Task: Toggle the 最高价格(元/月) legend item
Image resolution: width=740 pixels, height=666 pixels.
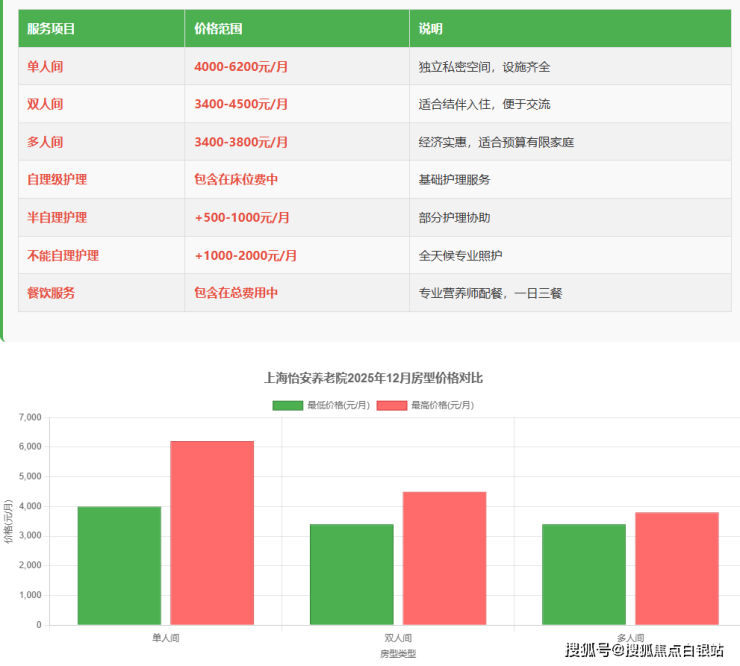Action: (441, 405)
